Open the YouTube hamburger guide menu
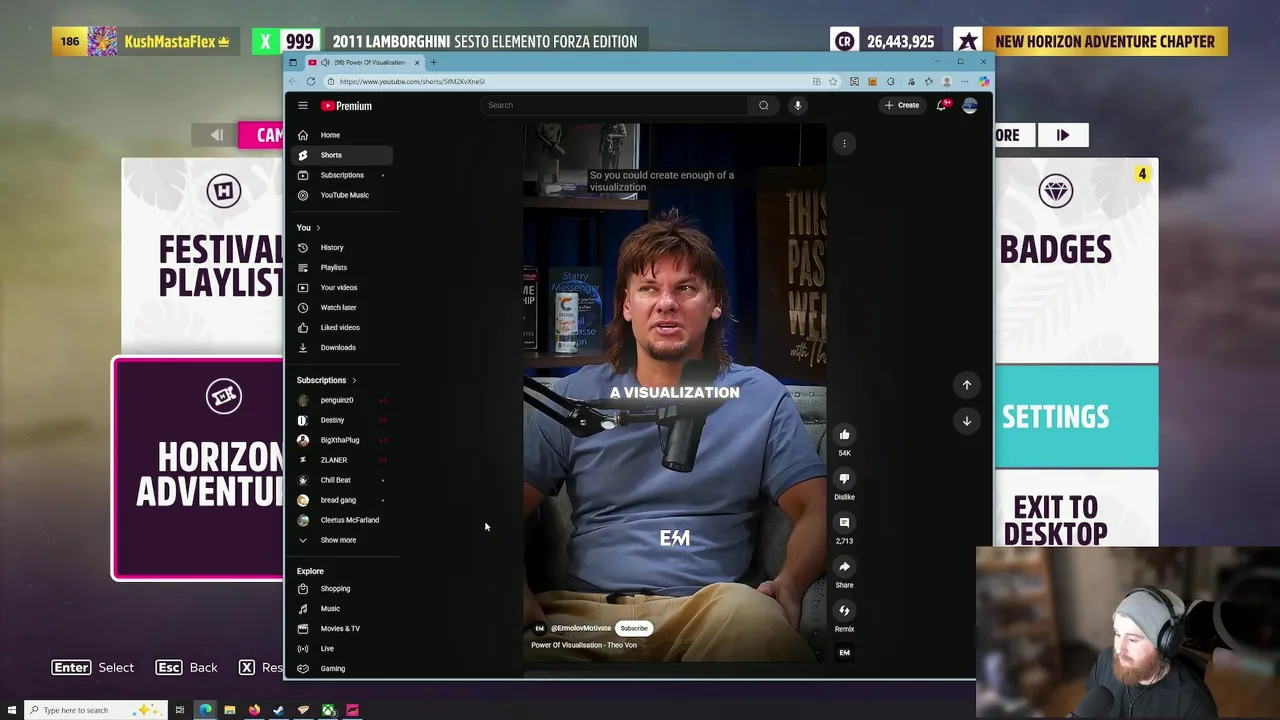The image size is (1280, 720). (303, 105)
